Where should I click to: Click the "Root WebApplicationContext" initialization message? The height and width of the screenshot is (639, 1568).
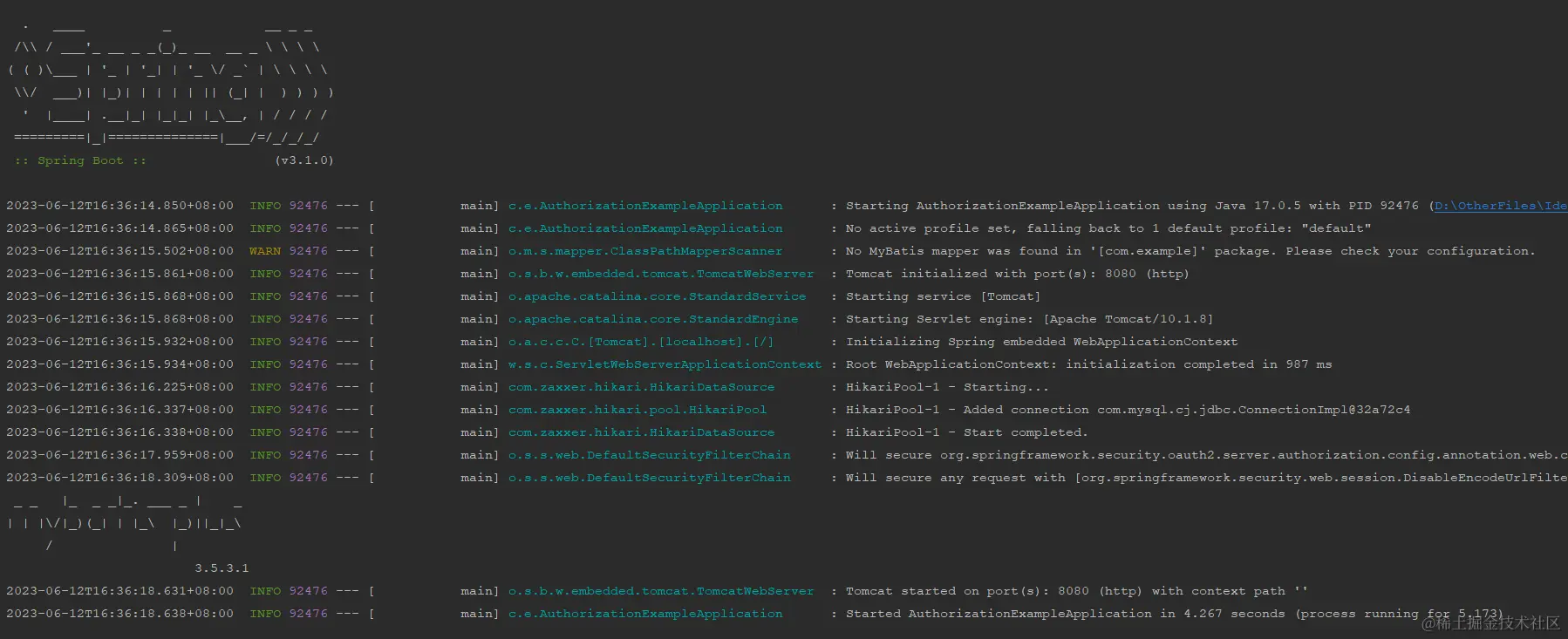click(x=1088, y=364)
